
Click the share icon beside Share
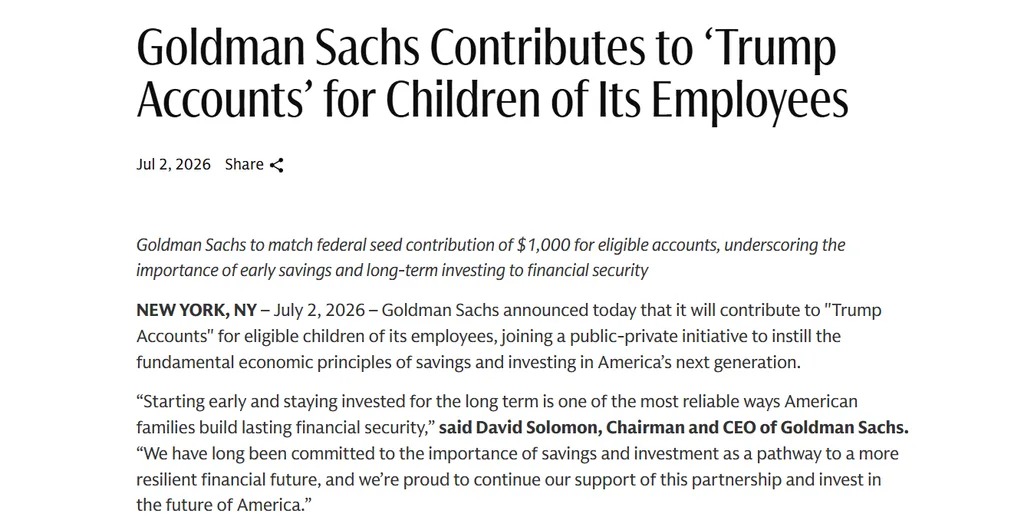276,165
